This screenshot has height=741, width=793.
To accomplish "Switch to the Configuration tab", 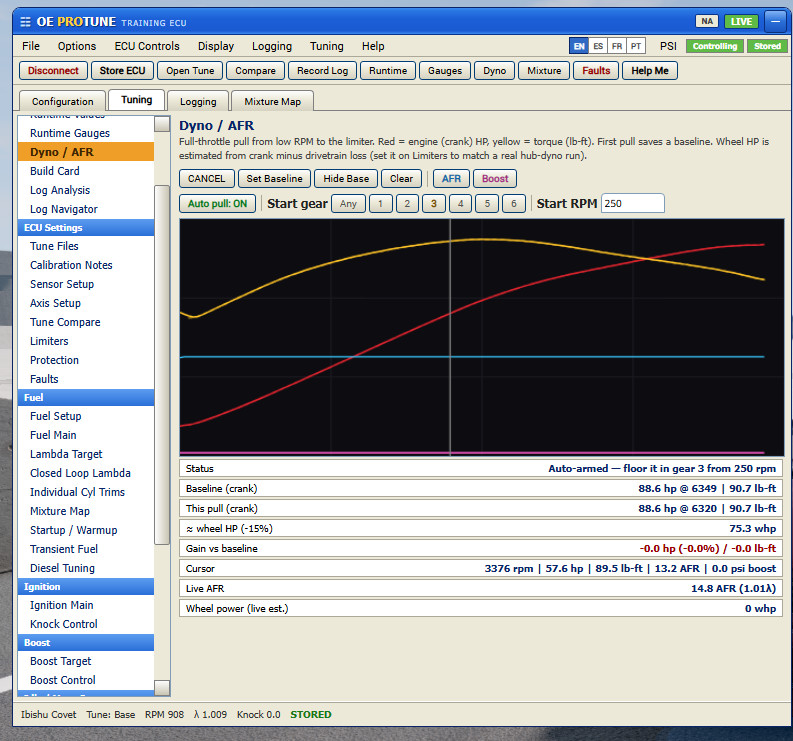I will pos(63,101).
